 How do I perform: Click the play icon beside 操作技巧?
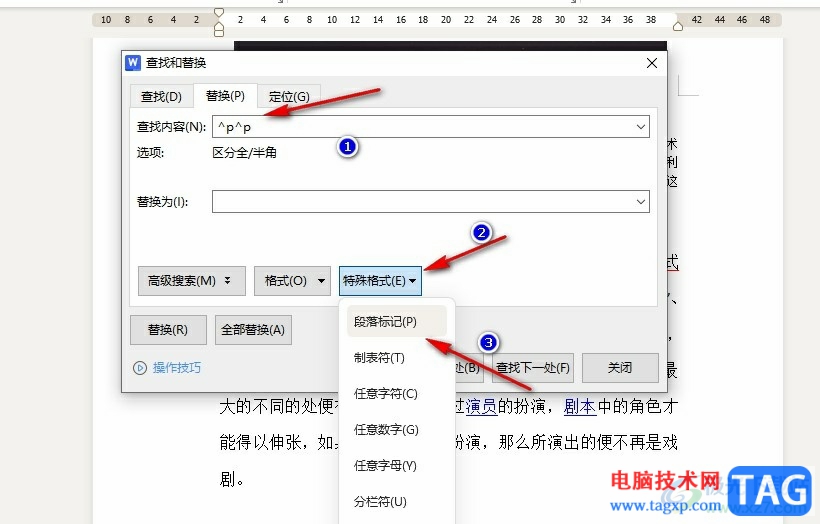140,368
